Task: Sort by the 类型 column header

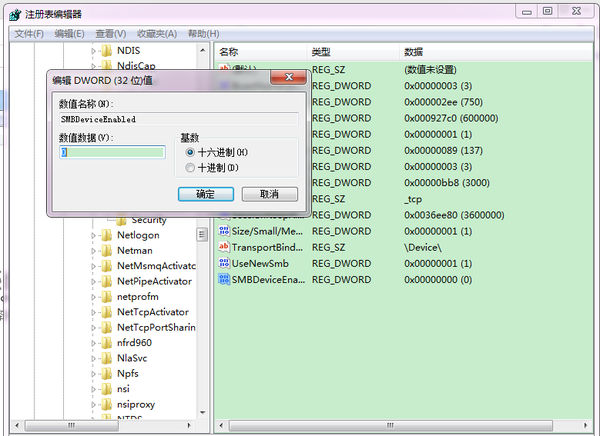Action: tap(353, 52)
